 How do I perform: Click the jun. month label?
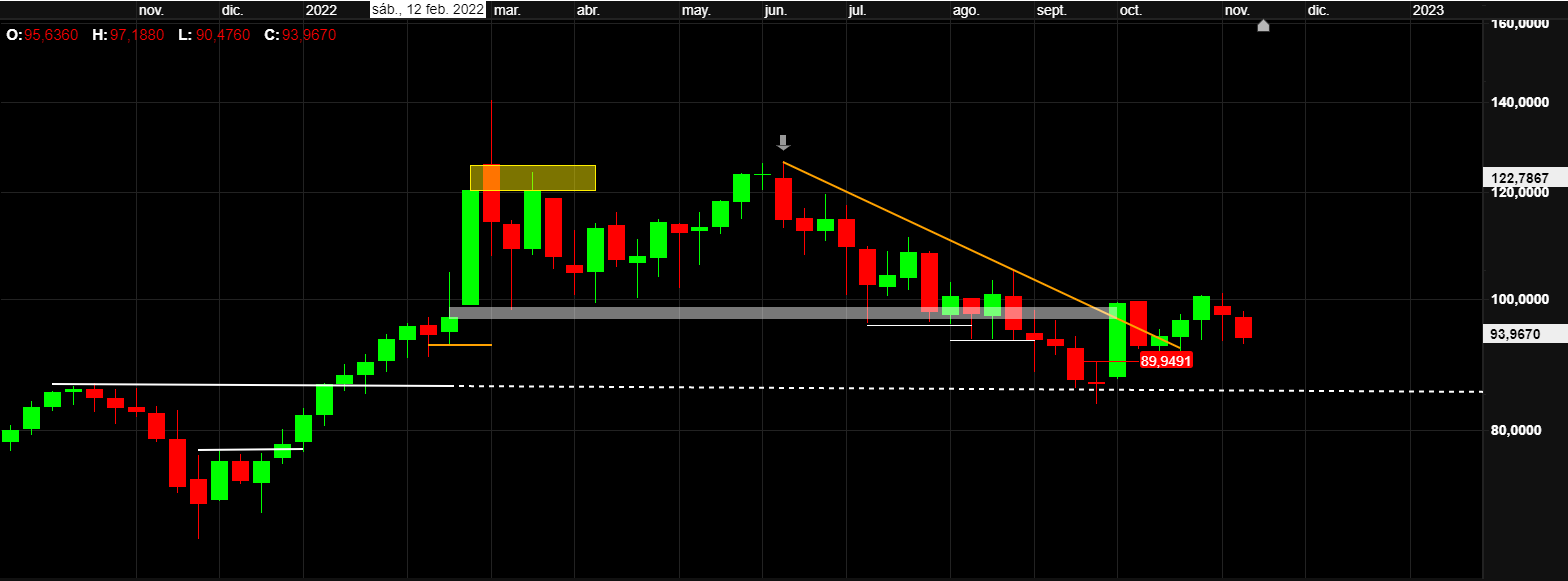click(x=775, y=10)
